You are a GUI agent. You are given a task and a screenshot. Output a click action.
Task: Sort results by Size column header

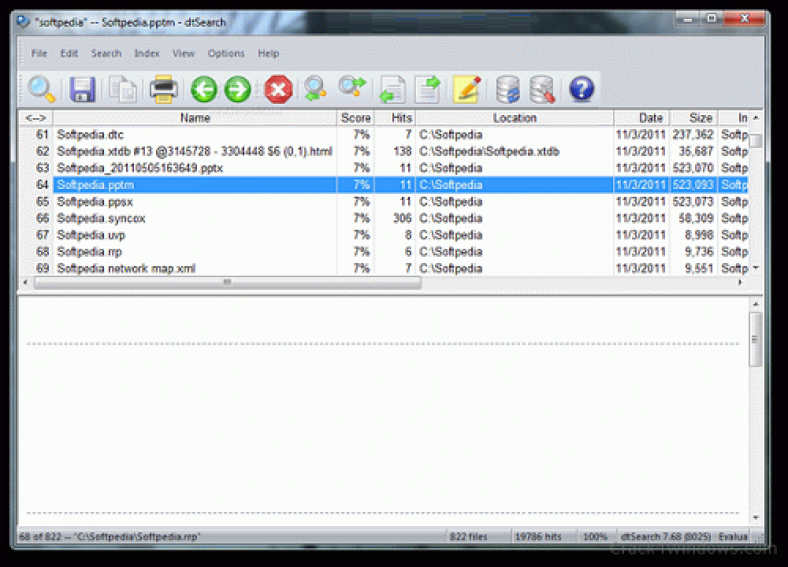pyautogui.click(x=694, y=118)
